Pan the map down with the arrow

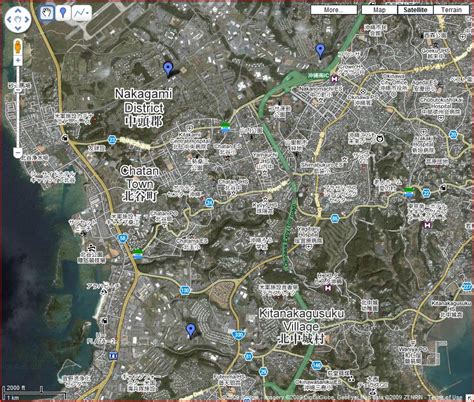[x=18, y=28]
